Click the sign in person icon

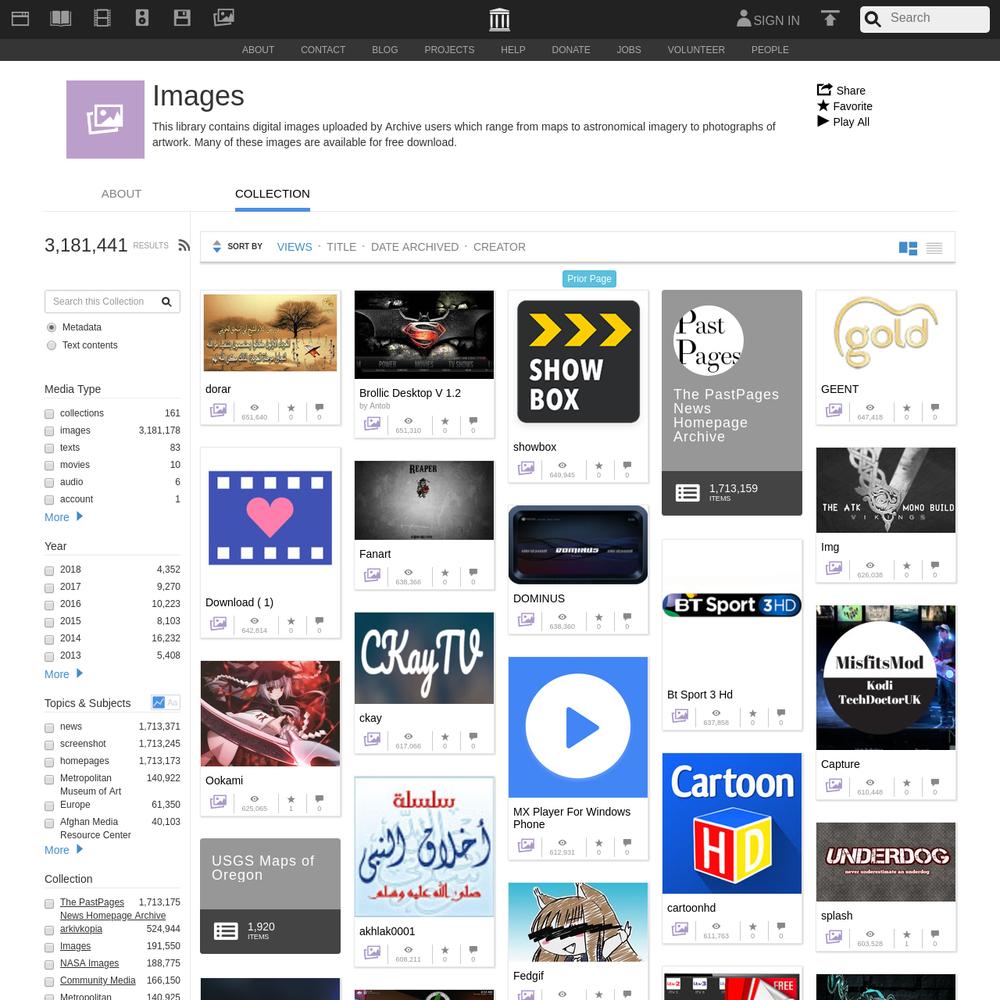pos(744,18)
